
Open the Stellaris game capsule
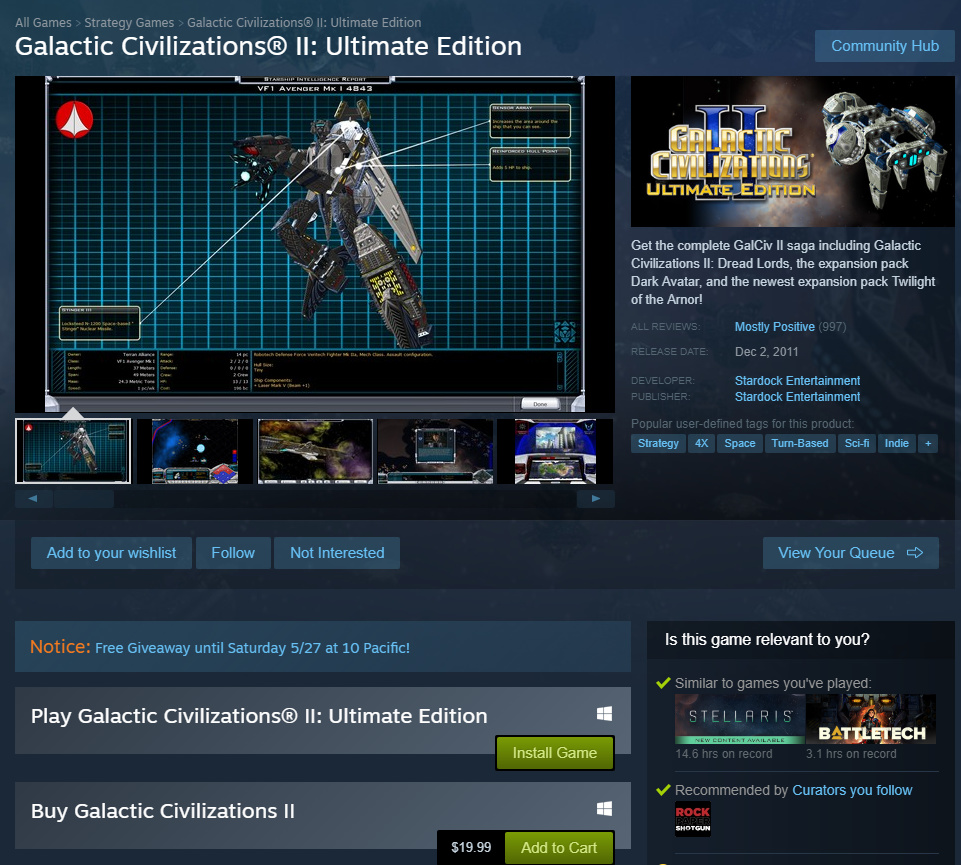coord(740,719)
